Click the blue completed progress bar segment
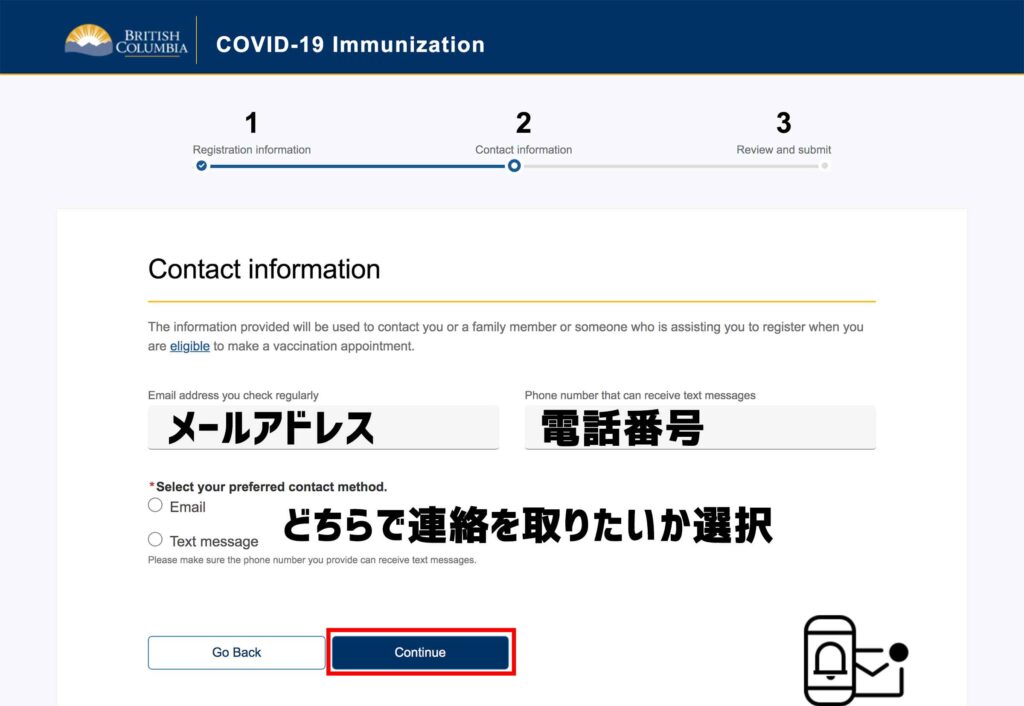Viewport: 1024px width, 706px height. tap(357, 166)
